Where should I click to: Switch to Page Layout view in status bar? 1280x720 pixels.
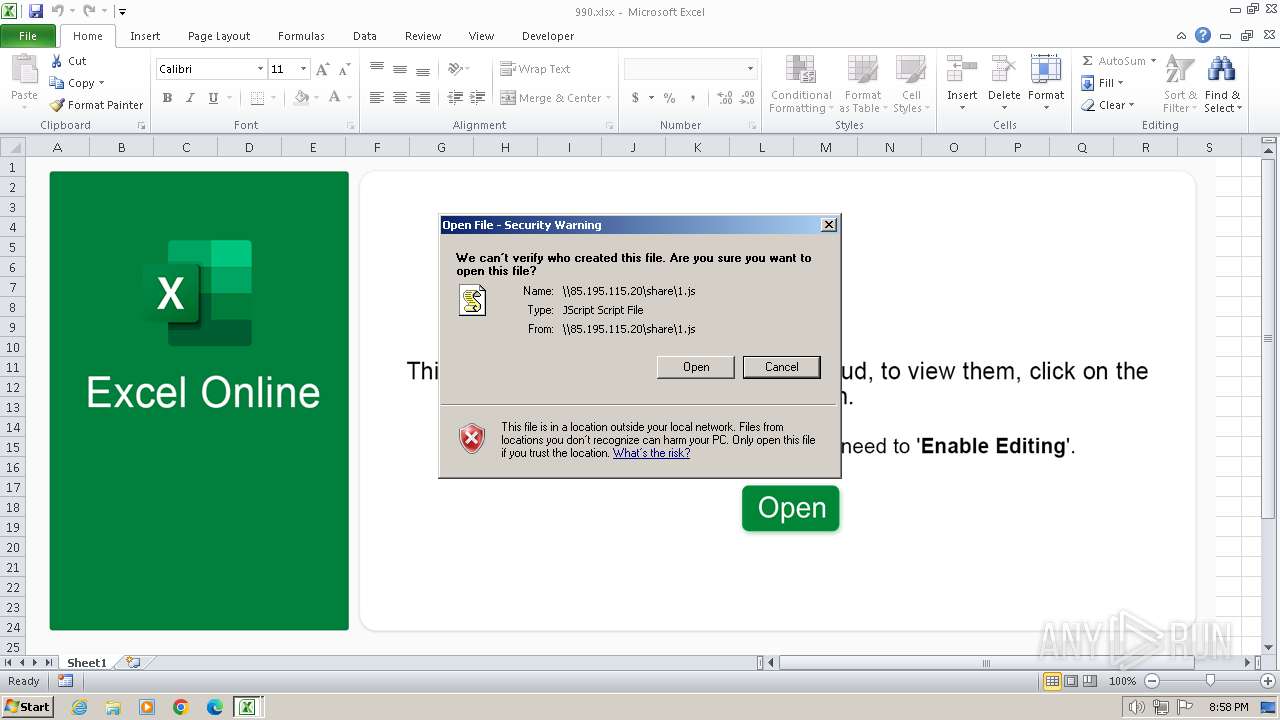tap(1071, 681)
